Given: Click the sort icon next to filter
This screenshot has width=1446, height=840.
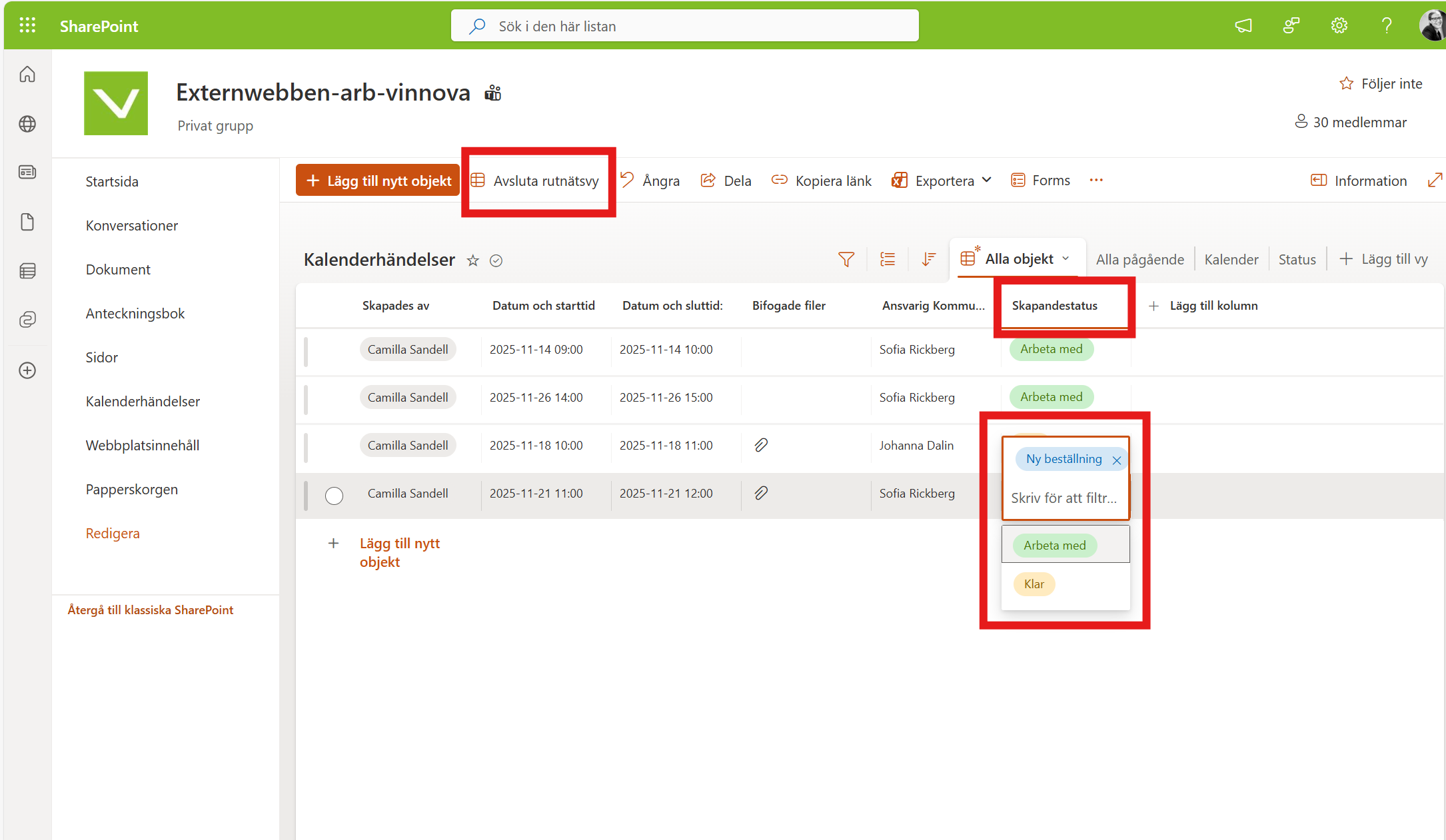Looking at the screenshot, I should click(928, 259).
